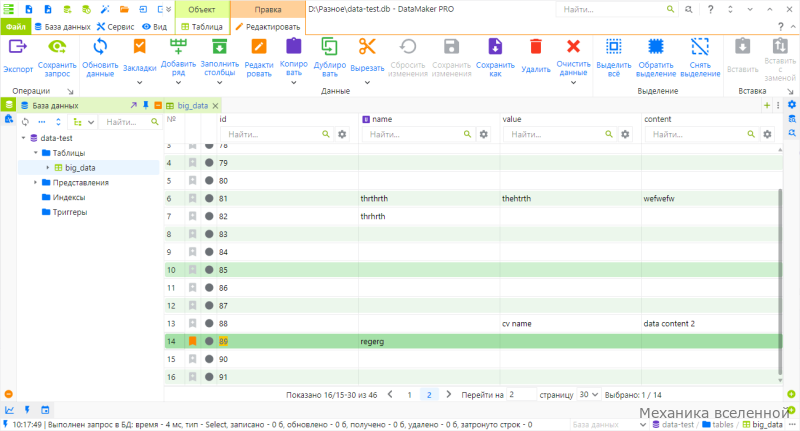Click the Вырезать scissors icon

pos(367,46)
